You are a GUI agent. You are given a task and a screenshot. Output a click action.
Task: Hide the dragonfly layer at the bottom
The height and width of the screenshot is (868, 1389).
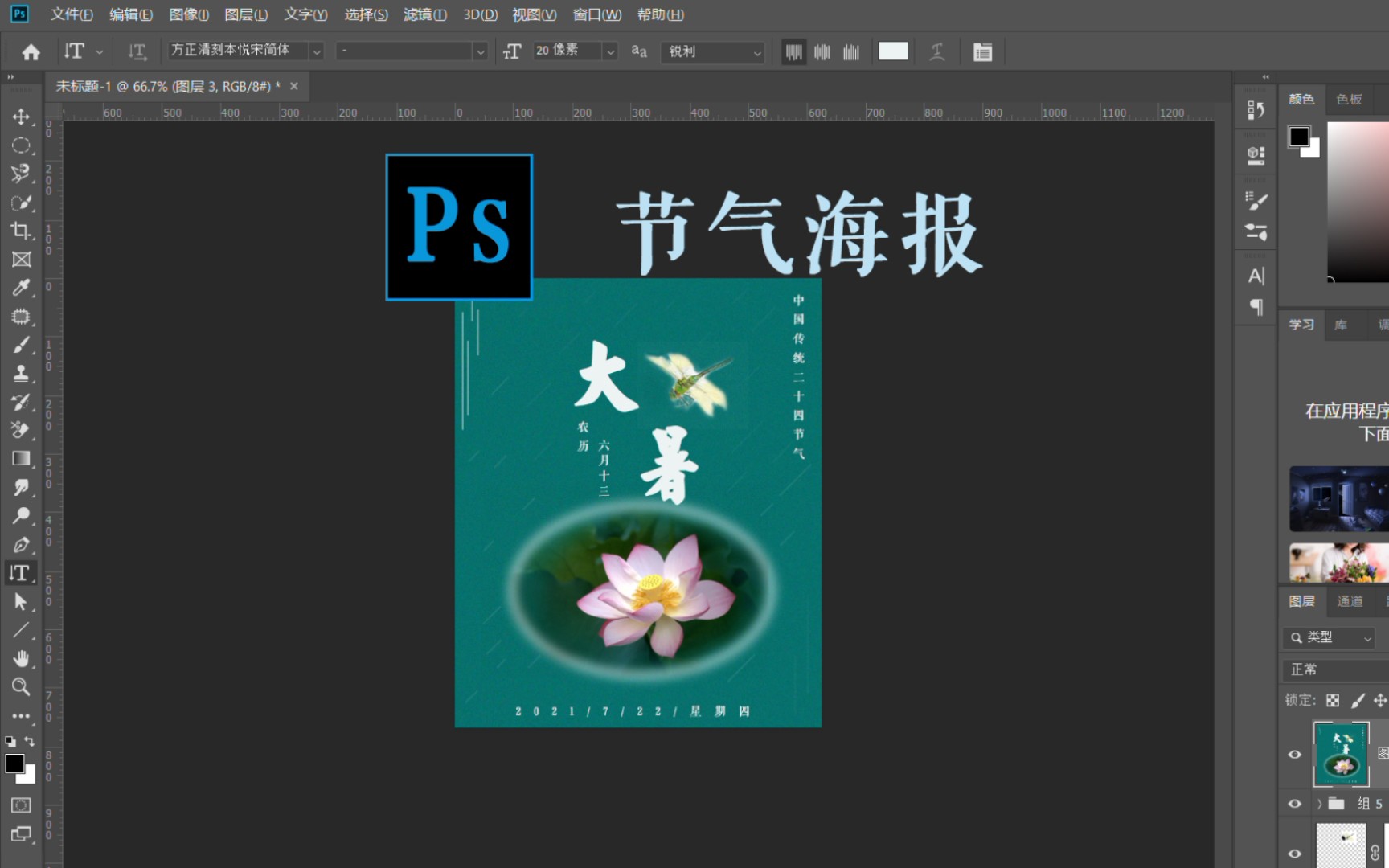[x=1294, y=854]
